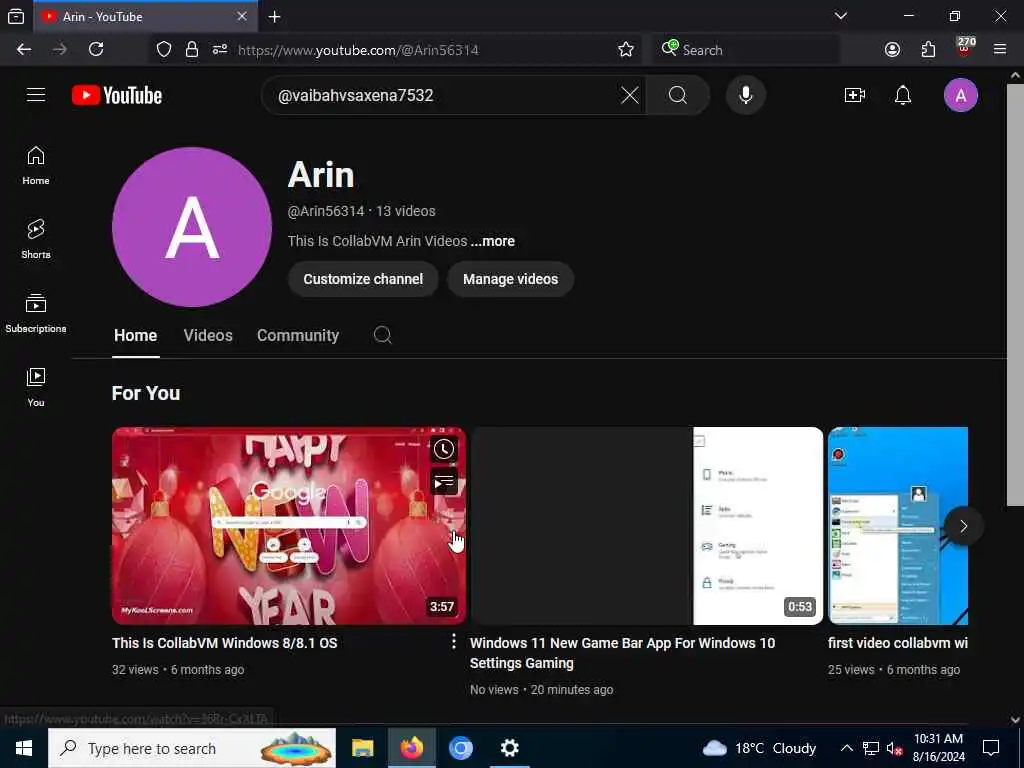The image size is (1024, 768).
Task: Expand channel description with ...more
Action: tap(493, 241)
